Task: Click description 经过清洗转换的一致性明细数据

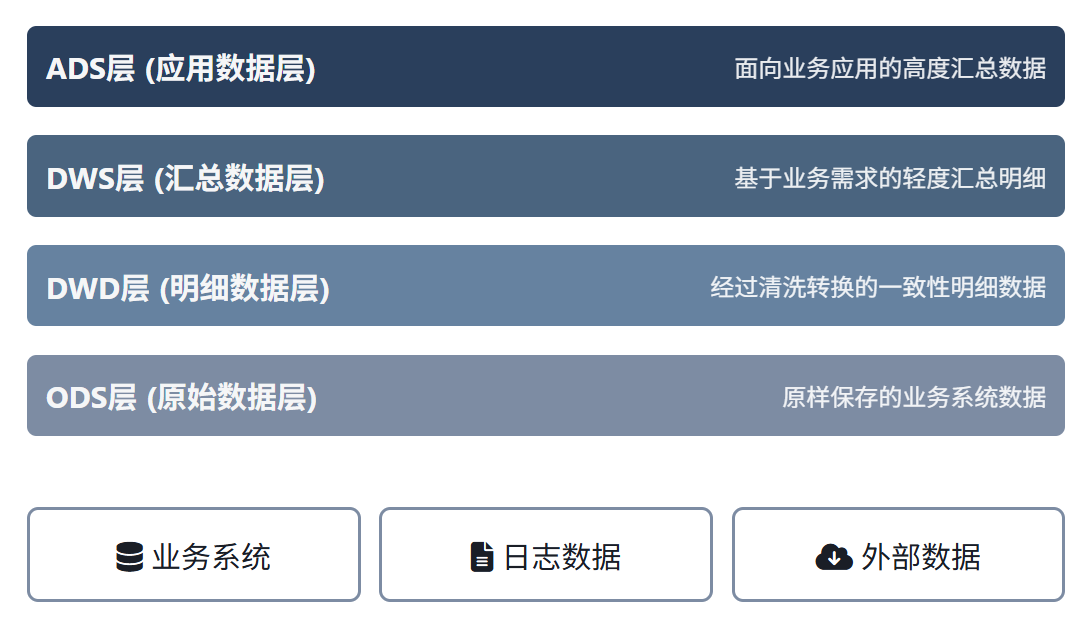Action: tap(878, 287)
